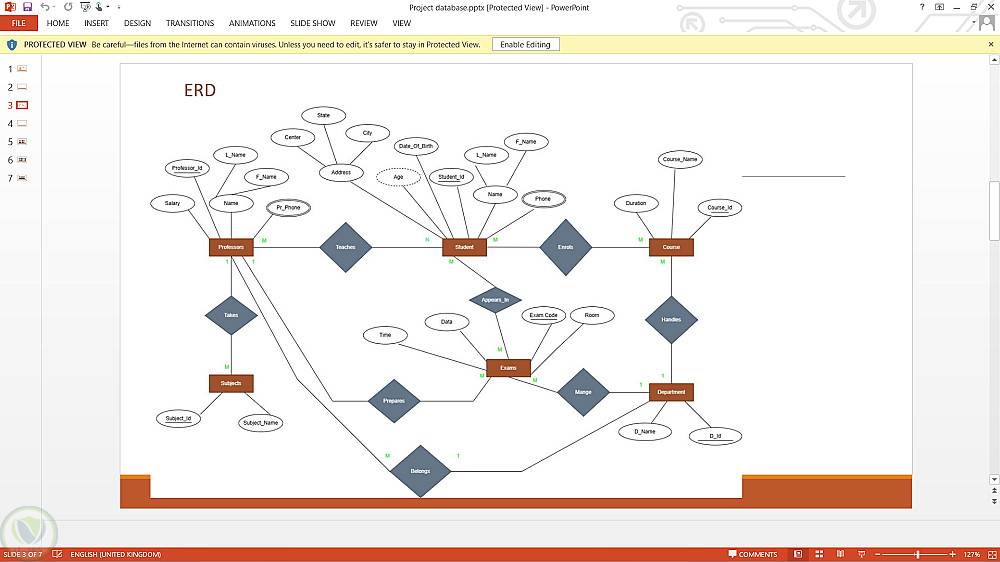The width and height of the screenshot is (1000, 562).
Task: Click the Save icon in quick access toolbar
Action: 27,6
